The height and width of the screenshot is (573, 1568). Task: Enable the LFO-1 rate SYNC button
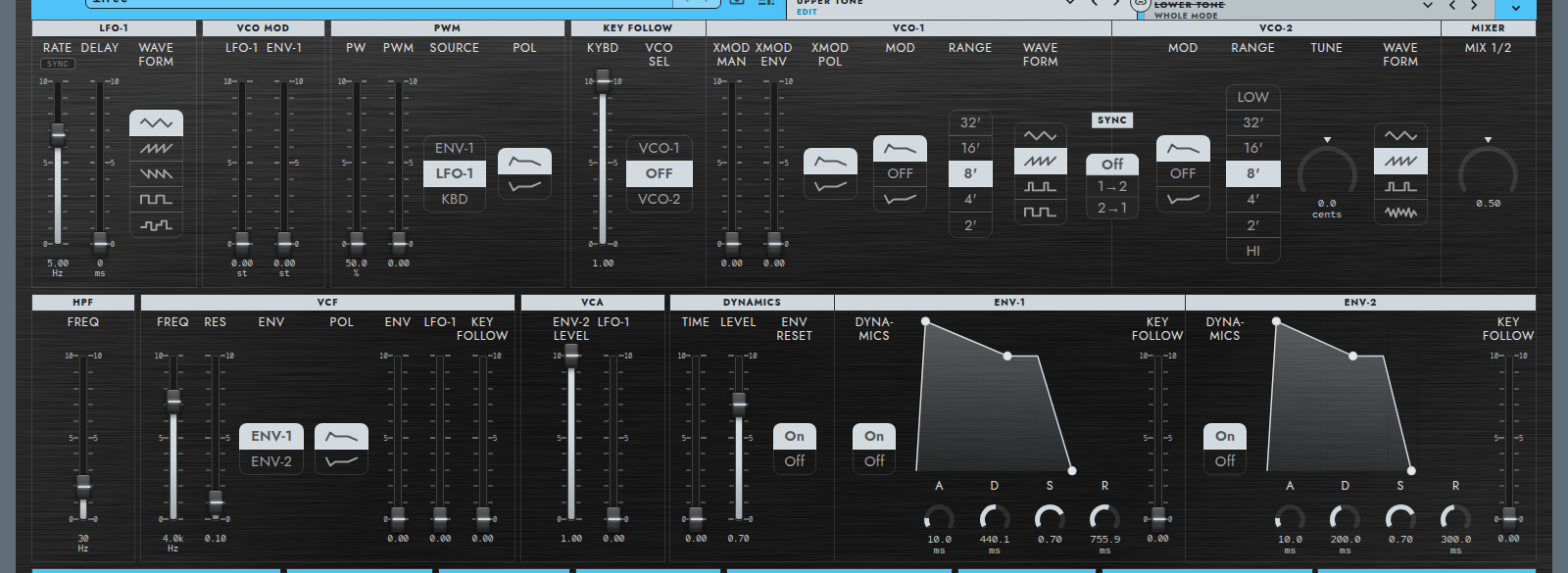tap(58, 64)
